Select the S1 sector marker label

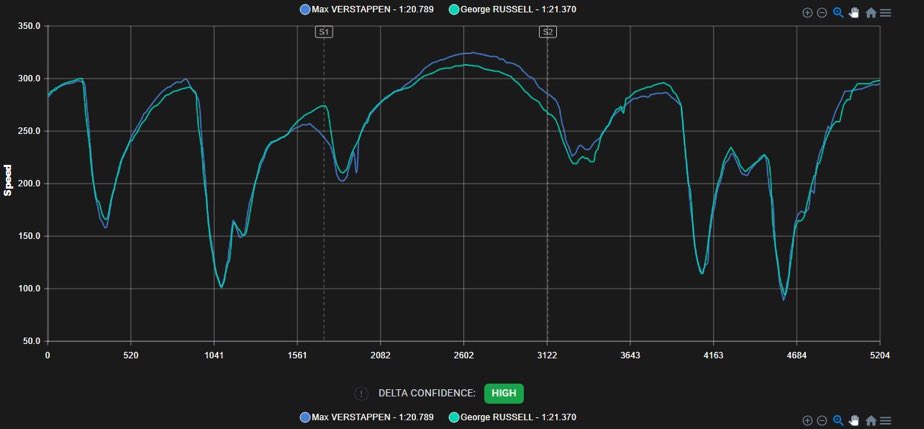pyautogui.click(x=324, y=32)
